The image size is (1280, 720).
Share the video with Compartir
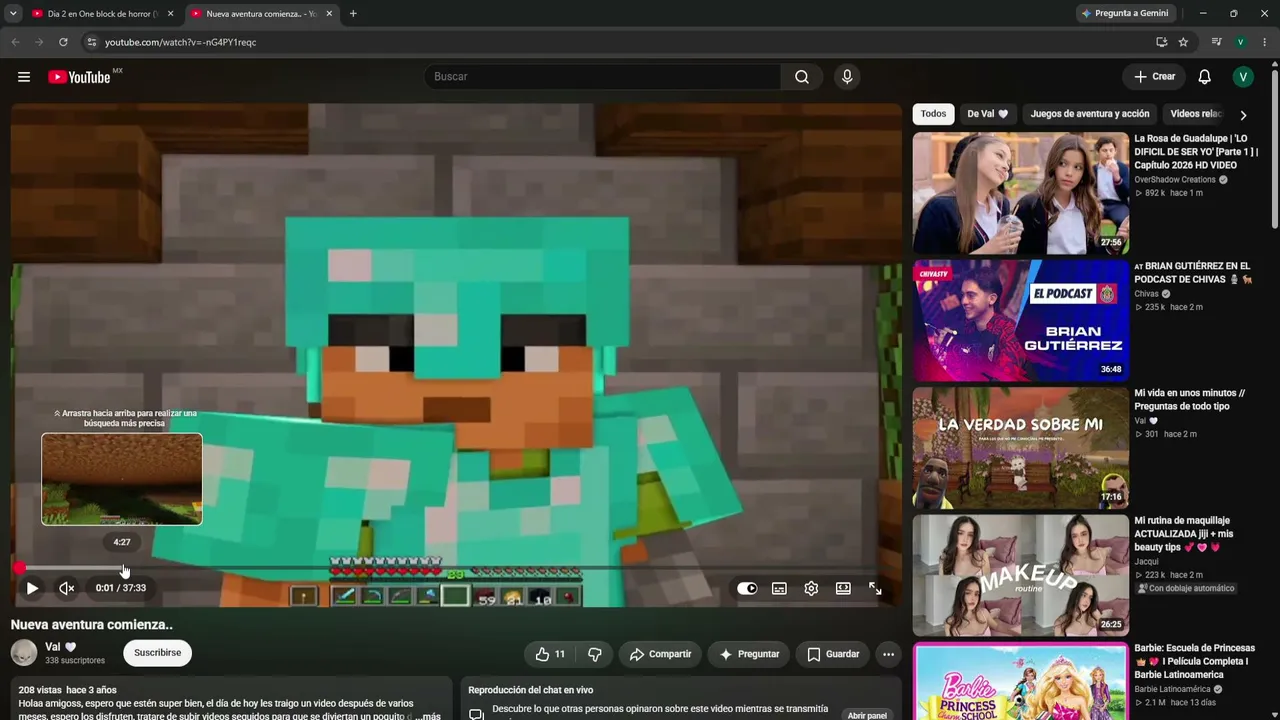coord(660,654)
